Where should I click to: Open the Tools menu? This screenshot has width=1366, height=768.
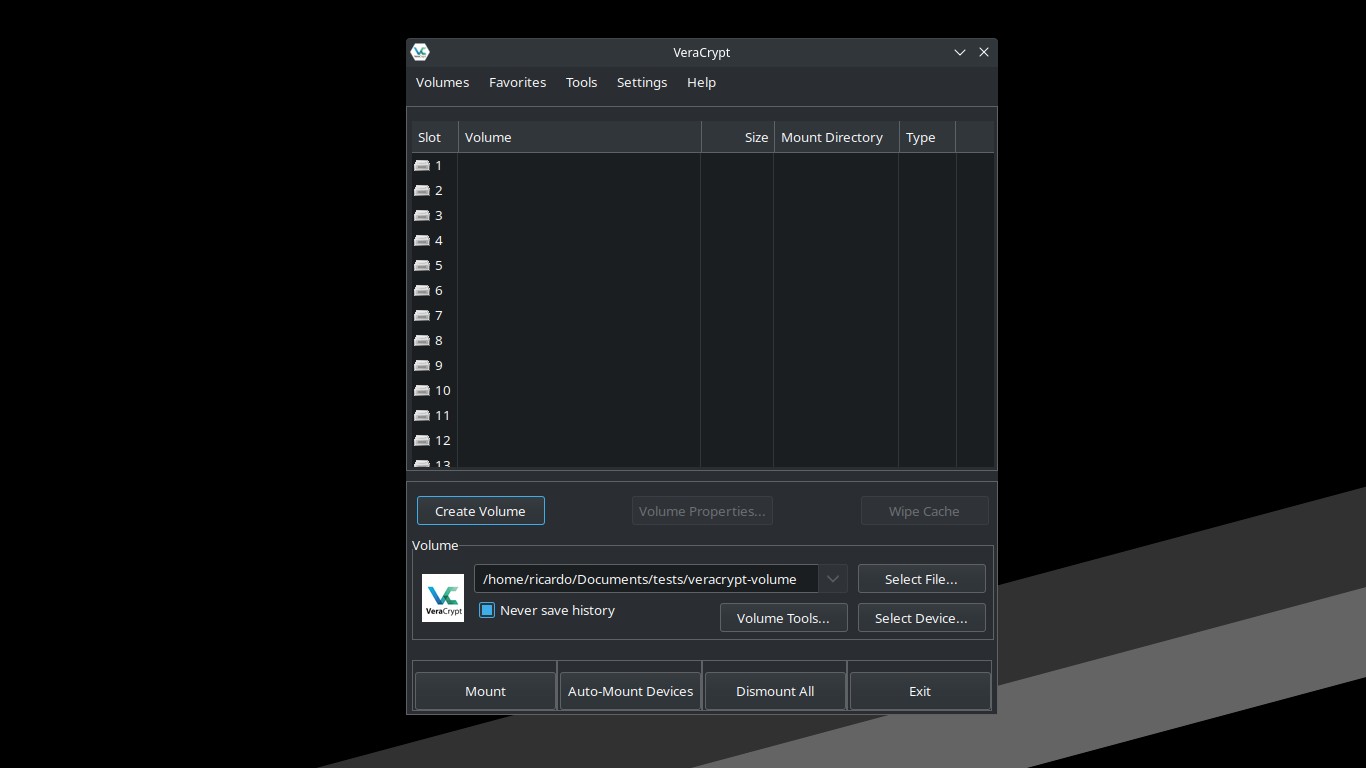(x=581, y=83)
